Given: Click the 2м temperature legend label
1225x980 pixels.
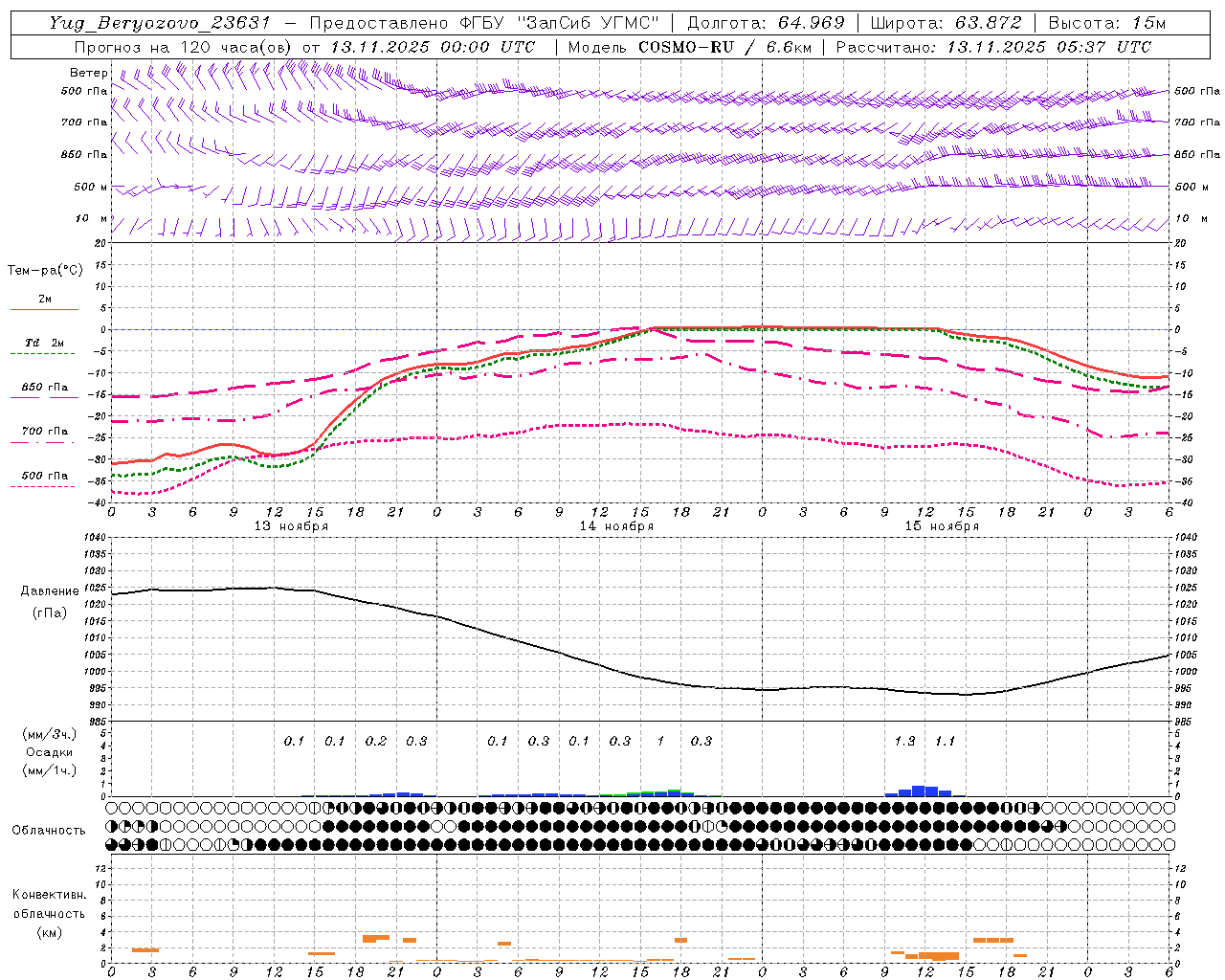Looking at the screenshot, I should (x=45, y=299).
